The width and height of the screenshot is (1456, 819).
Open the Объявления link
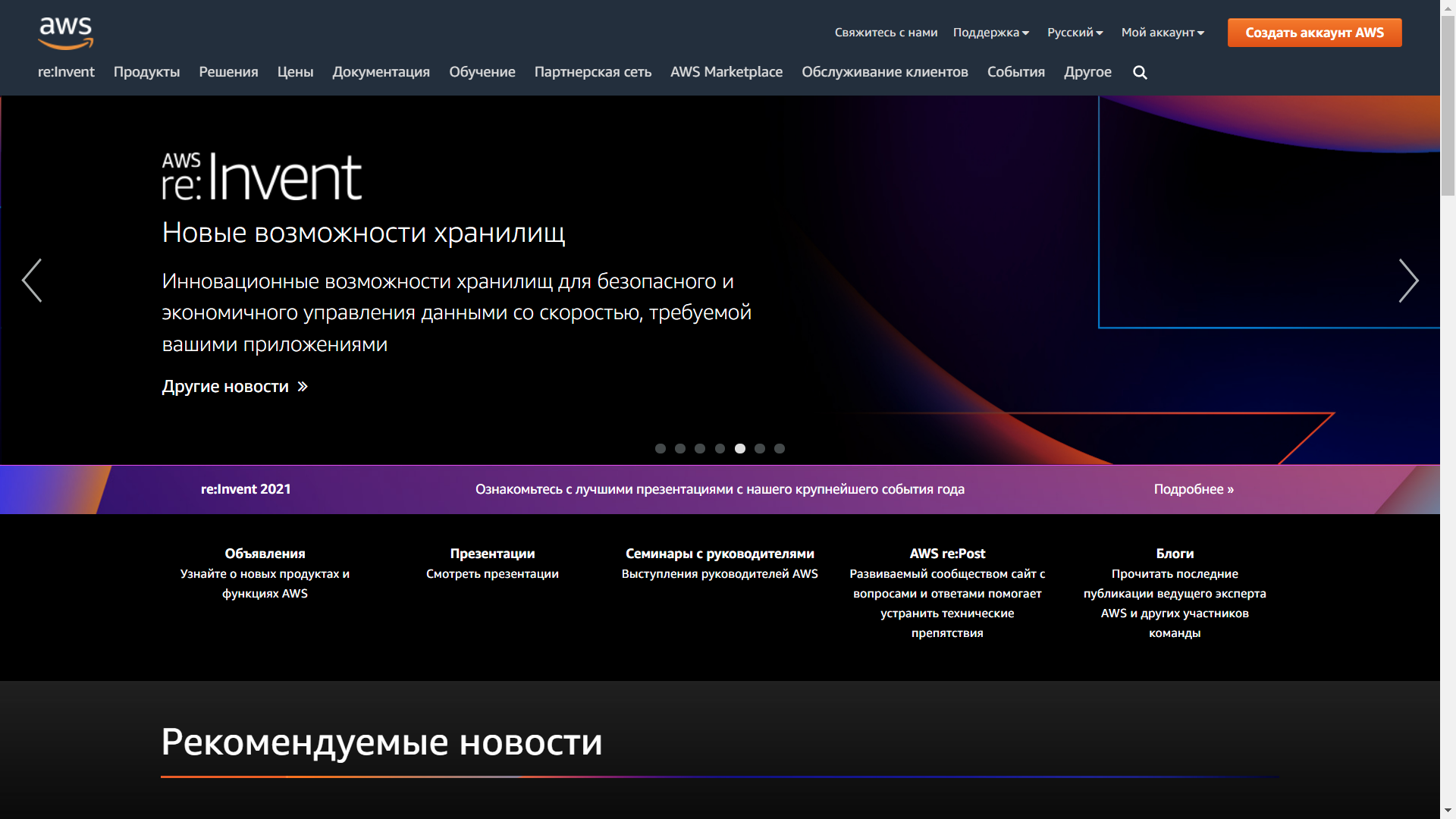[265, 554]
